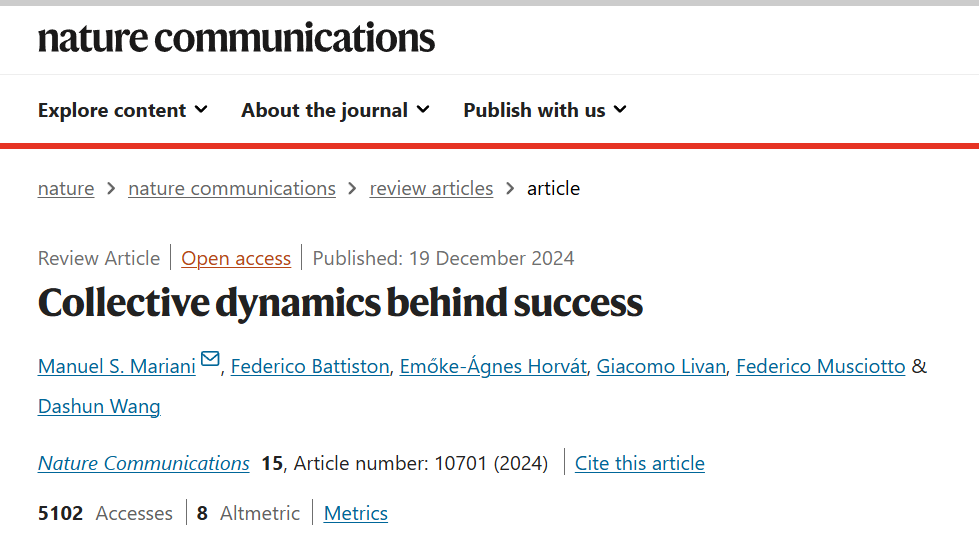Open author Manuel S. Mariani's details
979x551 pixels.
tap(117, 366)
